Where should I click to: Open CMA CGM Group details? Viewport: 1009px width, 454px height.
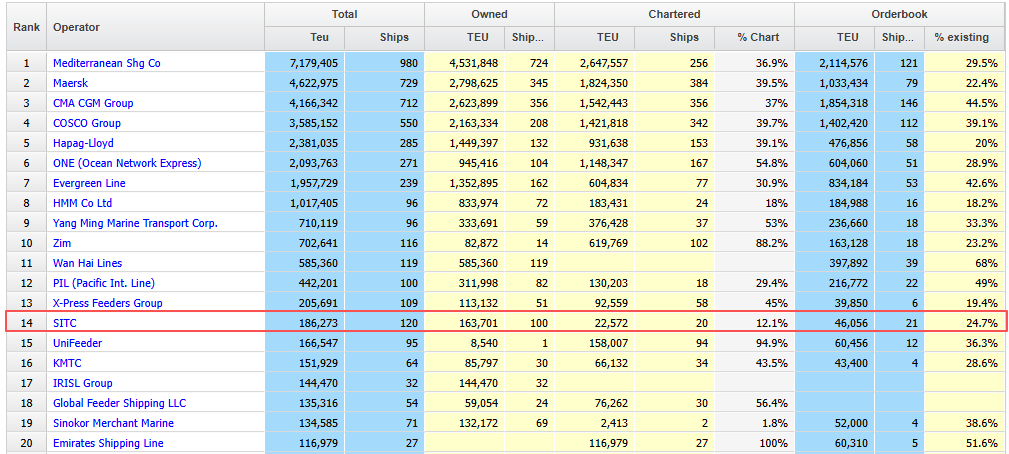[x=93, y=103]
